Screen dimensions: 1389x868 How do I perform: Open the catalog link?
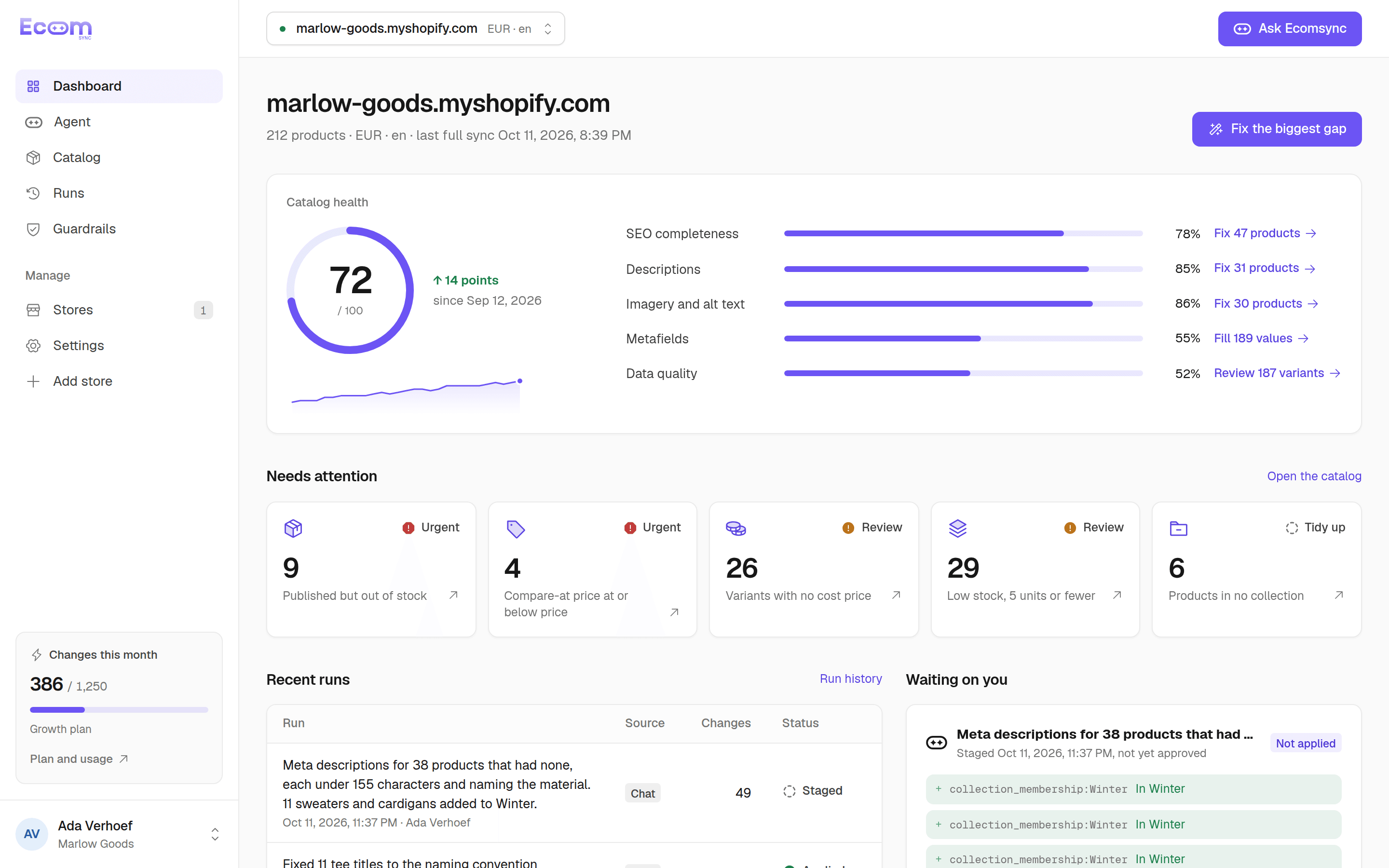1314,476
